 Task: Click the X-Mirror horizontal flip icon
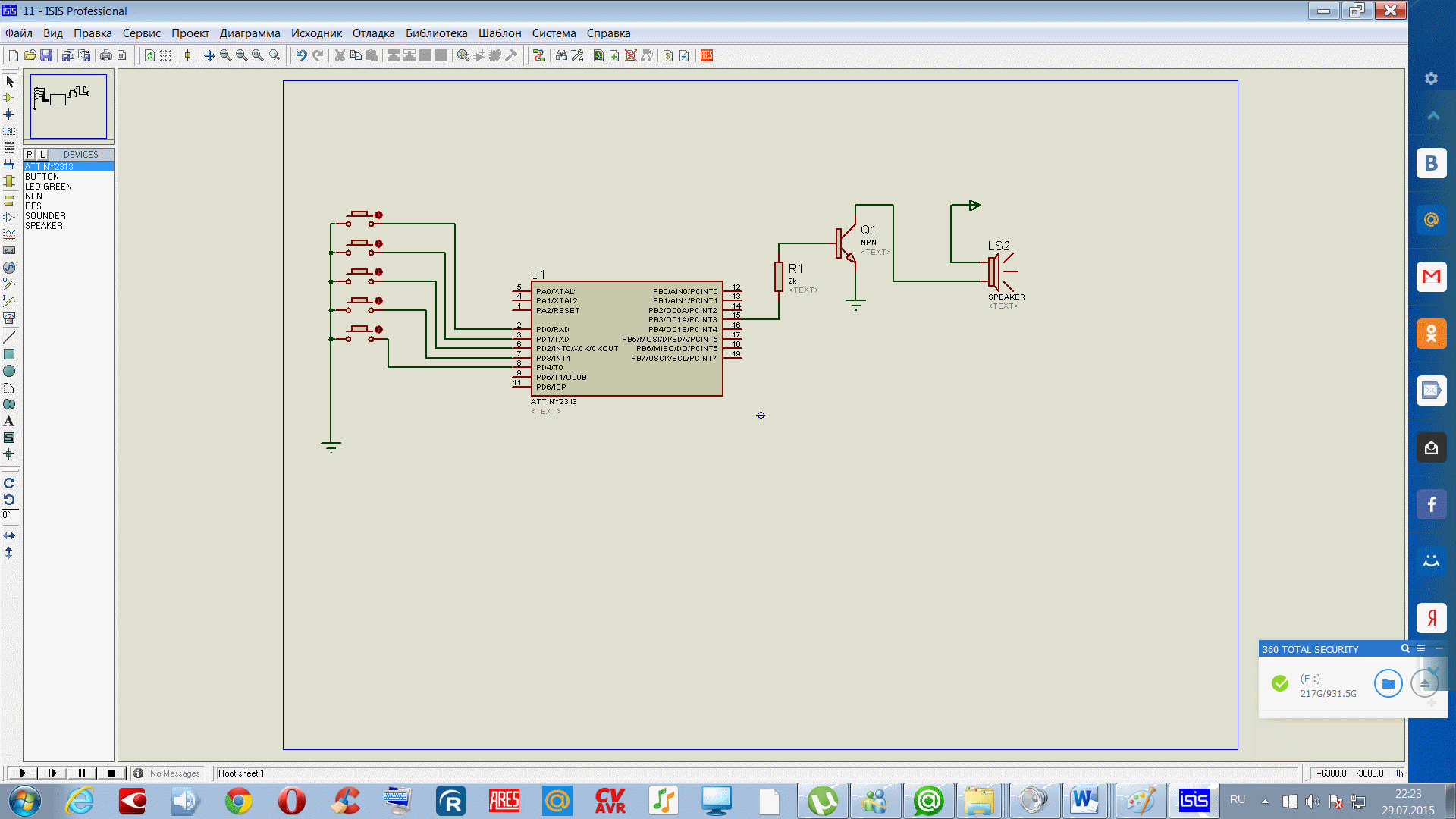[9, 536]
